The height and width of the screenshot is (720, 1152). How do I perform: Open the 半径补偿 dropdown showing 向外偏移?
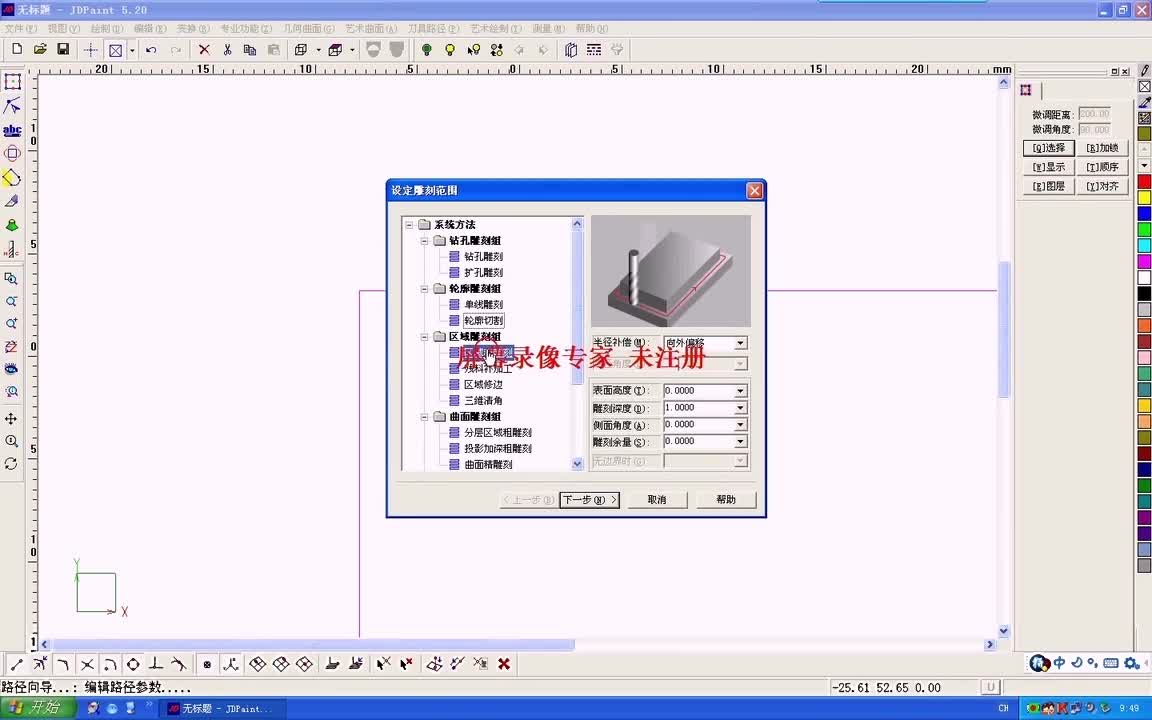pyautogui.click(x=740, y=343)
